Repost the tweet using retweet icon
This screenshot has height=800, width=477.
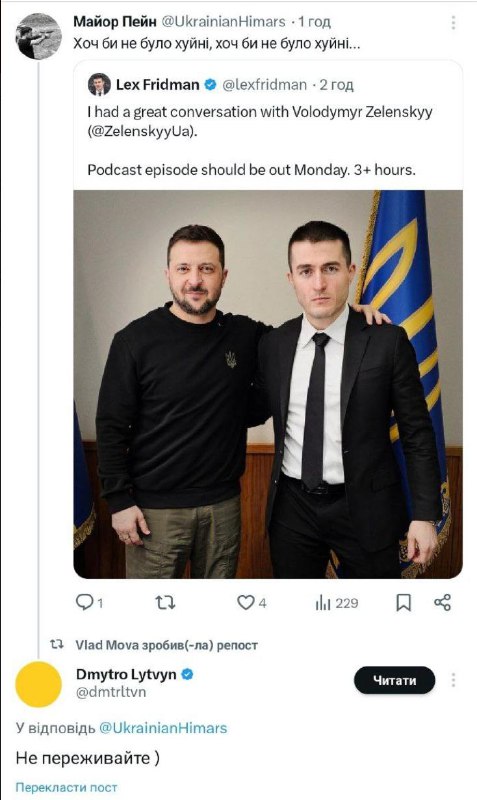point(165,603)
